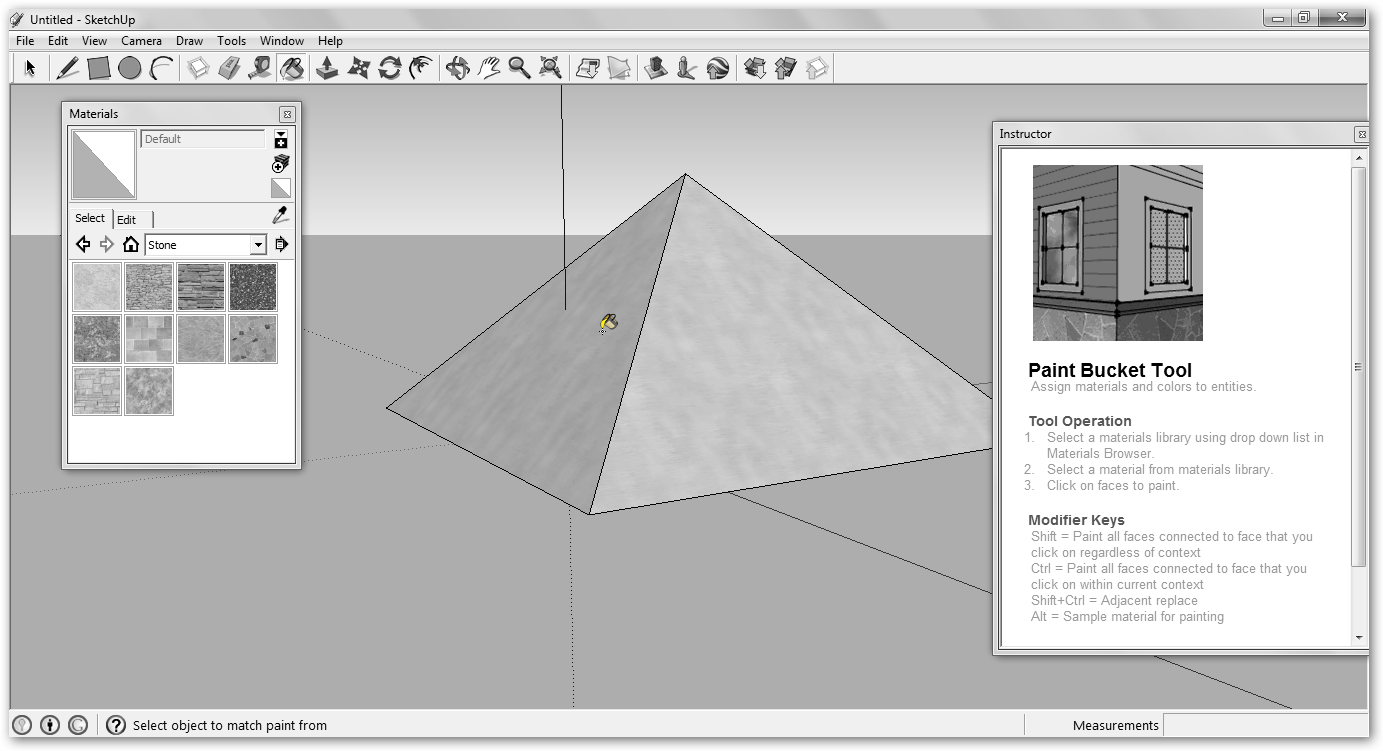Toggle the secondary selection pane button
This screenshot has height=751, width=1383.
click(281, 139)
